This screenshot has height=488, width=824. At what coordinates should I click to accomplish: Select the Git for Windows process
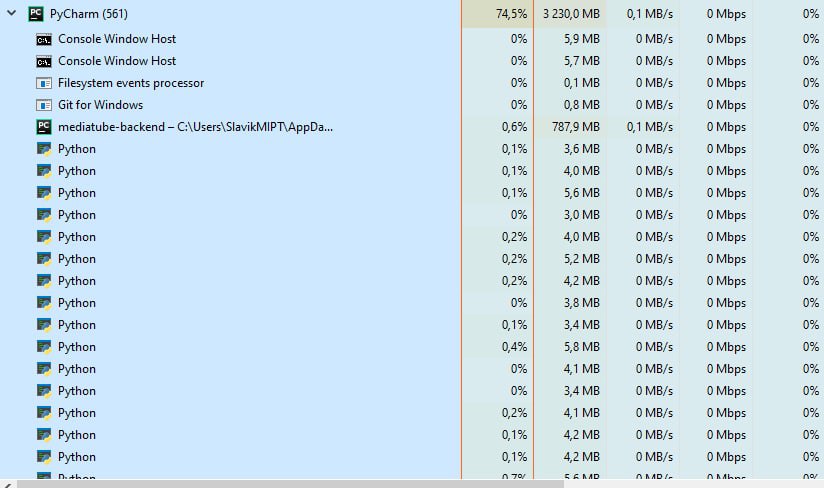click(x=100, y=105)
